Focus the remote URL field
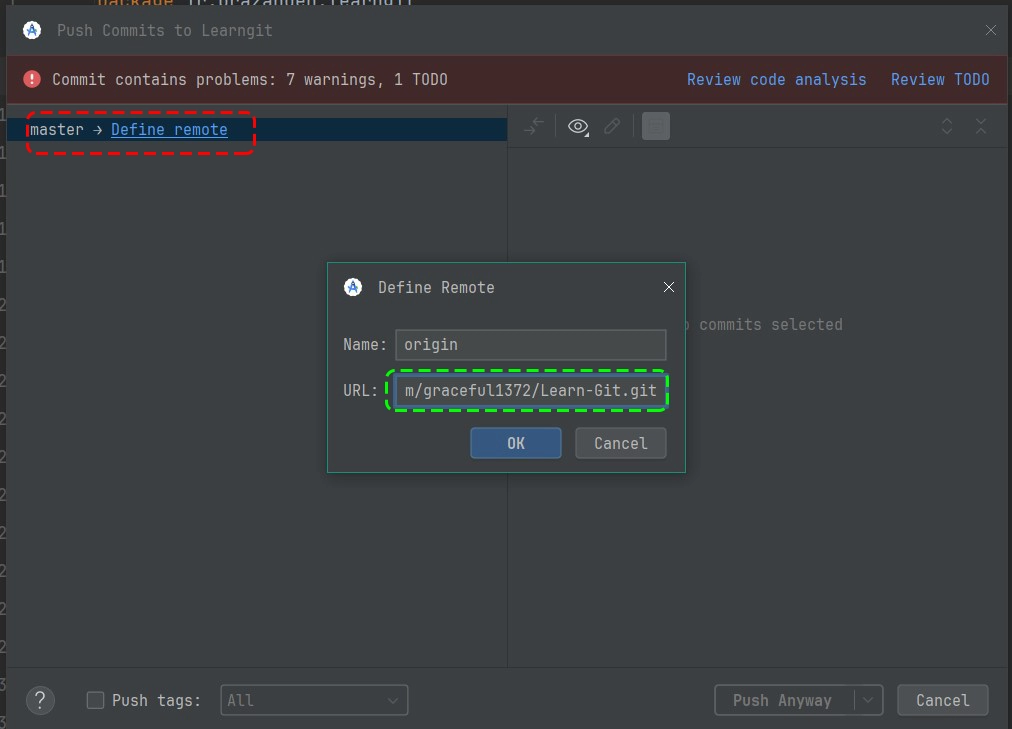1012x729 pixels. pyautogui.click(x=531, y=390)
